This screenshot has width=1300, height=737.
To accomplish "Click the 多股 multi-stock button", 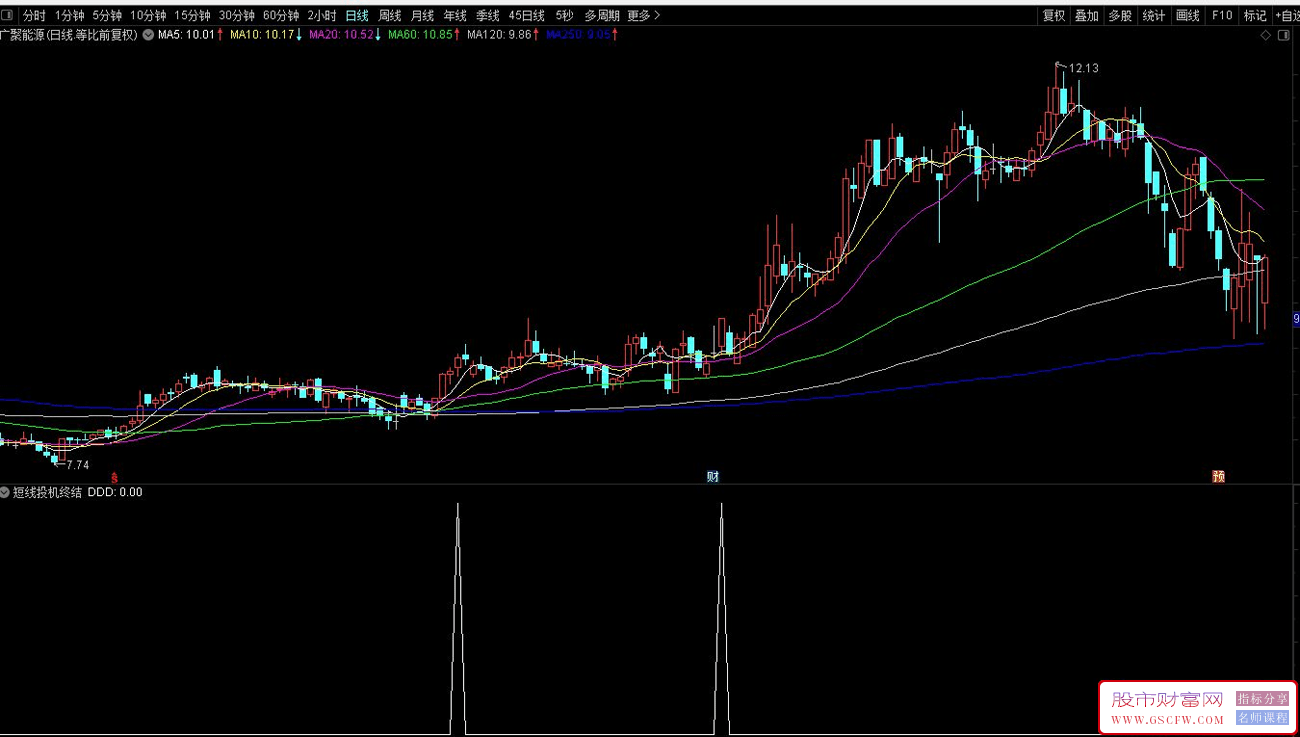I will 1120,16.
